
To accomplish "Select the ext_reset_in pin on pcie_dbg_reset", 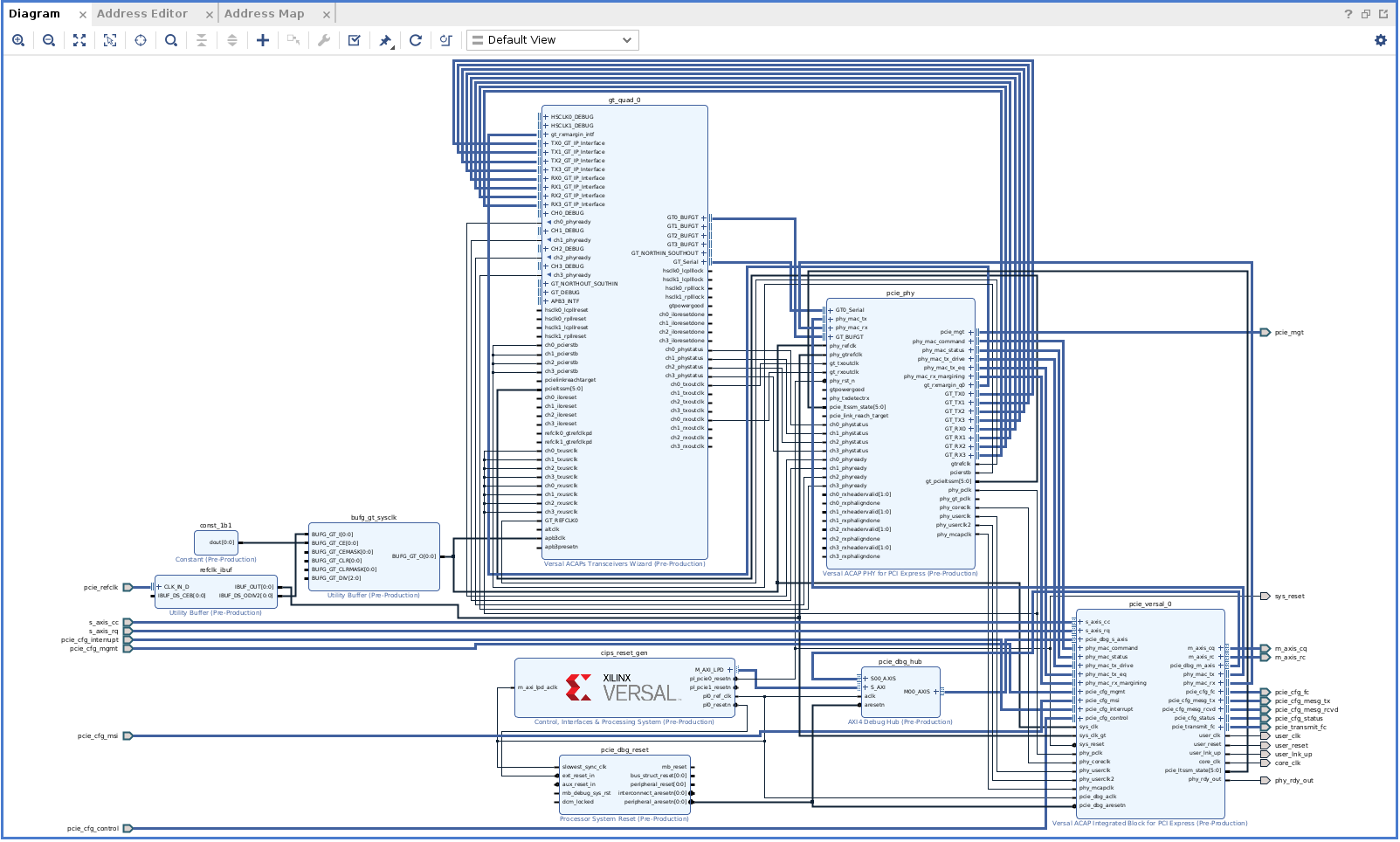I will click(576, 776).
